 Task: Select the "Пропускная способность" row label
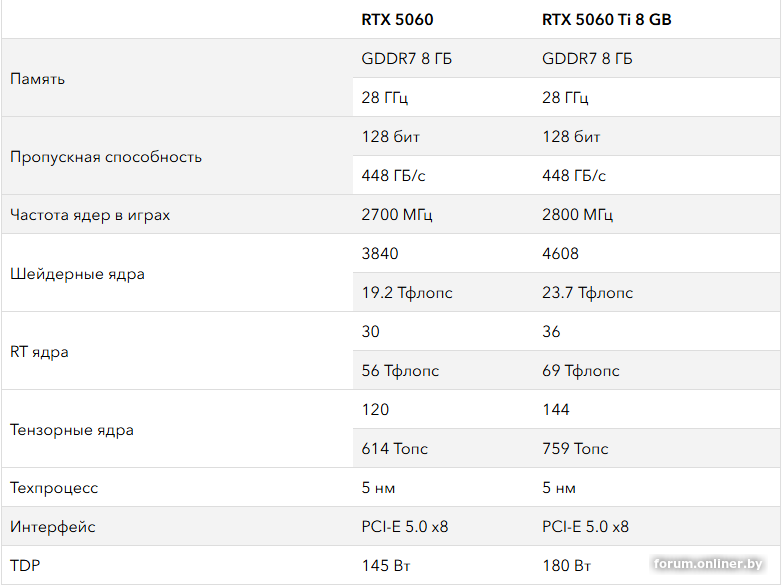[105, 156]
